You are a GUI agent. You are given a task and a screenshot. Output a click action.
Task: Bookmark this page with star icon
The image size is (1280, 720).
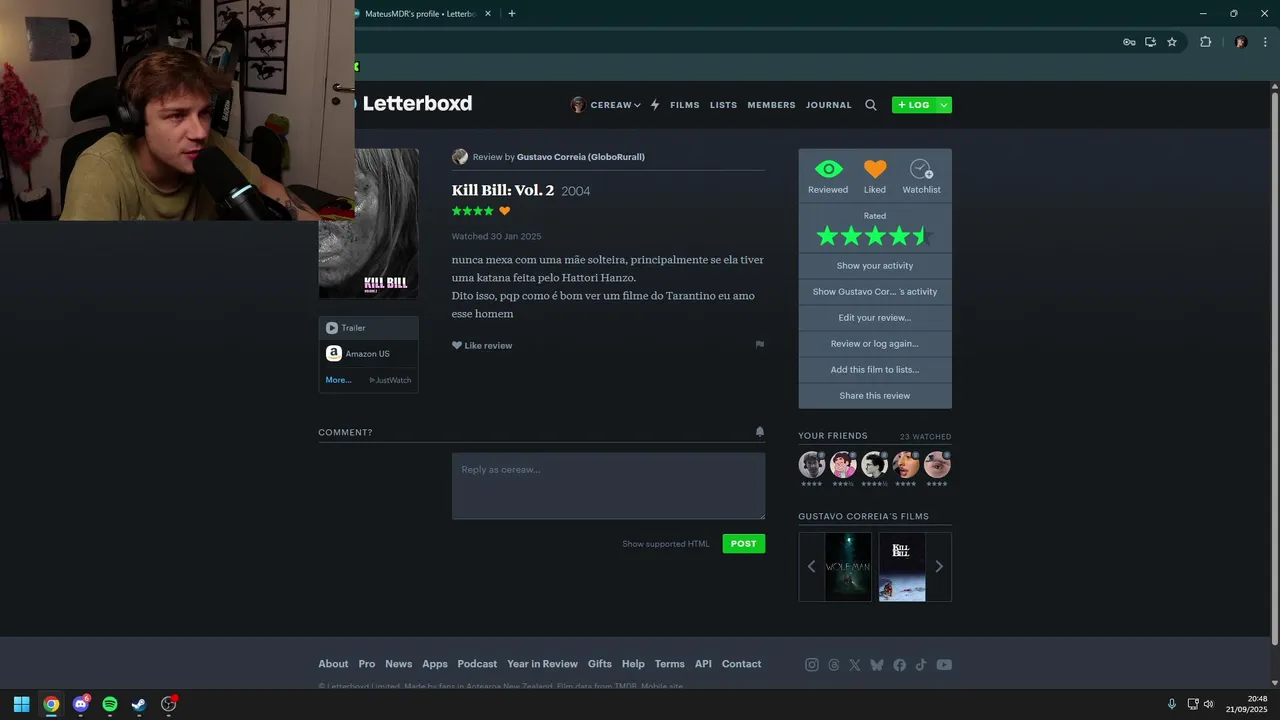point(1172,42)
